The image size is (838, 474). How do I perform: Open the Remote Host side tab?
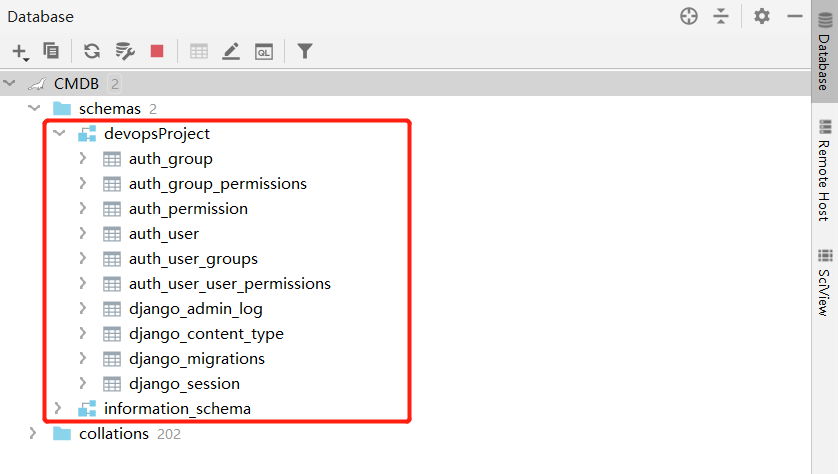[x=825, y=170]
